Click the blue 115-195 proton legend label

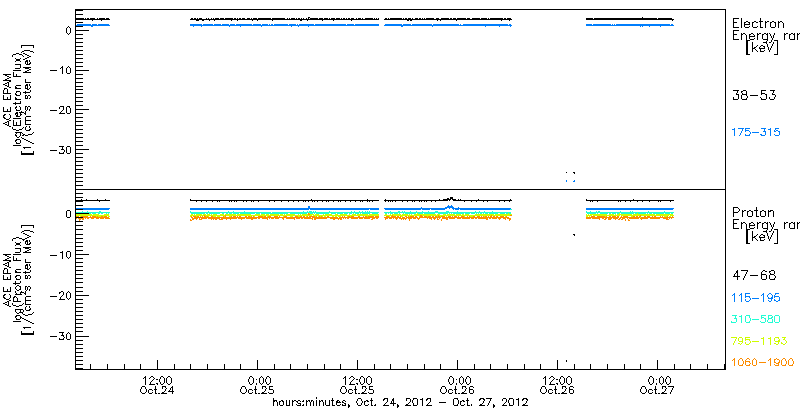(x=756, y=298)
